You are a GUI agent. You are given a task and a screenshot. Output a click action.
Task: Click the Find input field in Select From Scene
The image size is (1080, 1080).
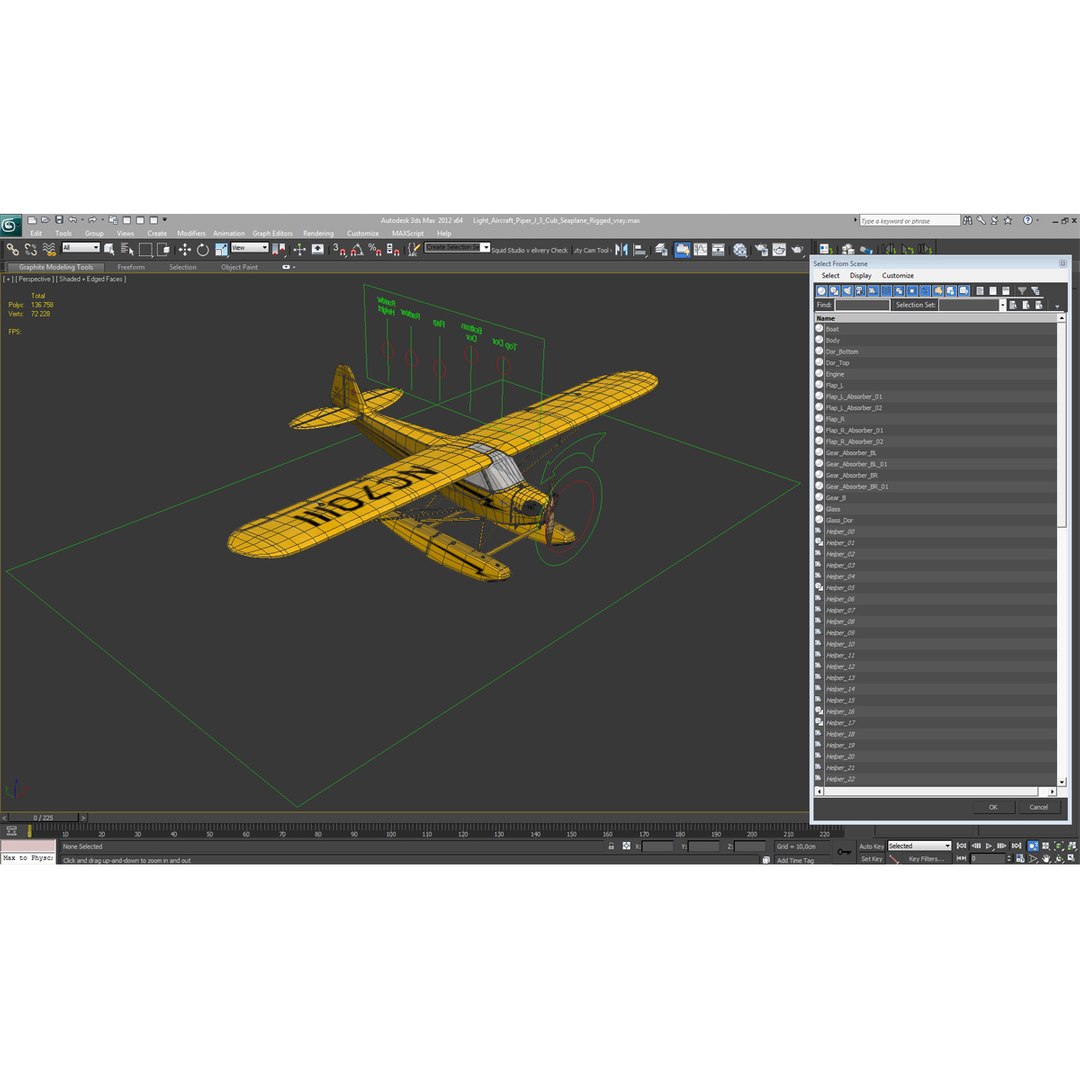coord(862,305)
